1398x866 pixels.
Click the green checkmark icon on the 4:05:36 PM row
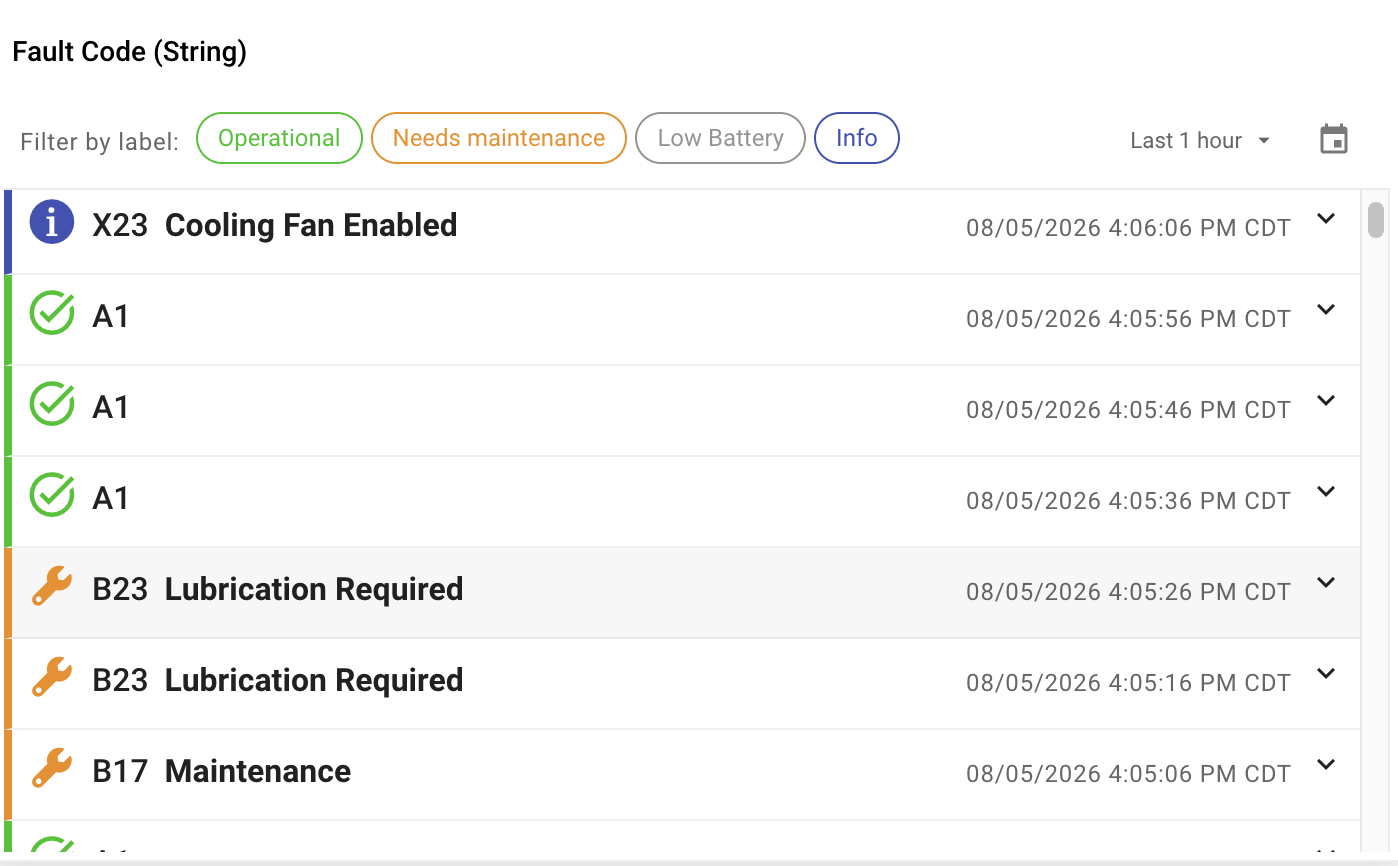(52, 495)
